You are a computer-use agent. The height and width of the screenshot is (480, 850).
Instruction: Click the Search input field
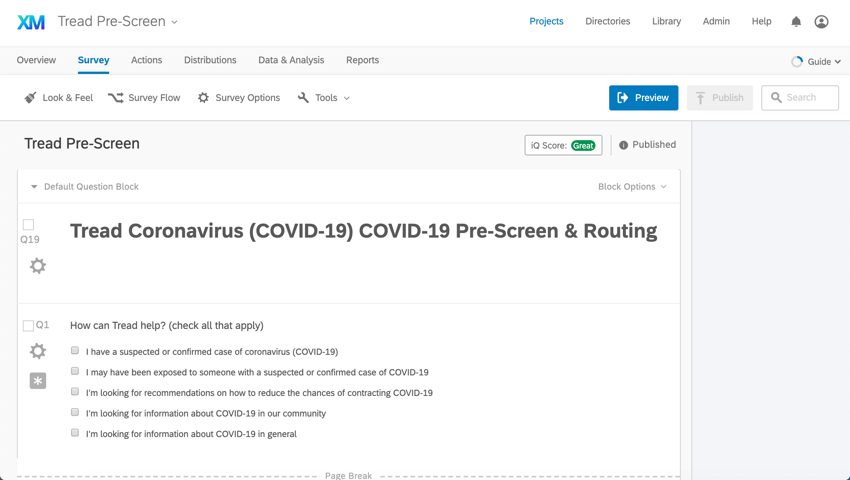click(800, 98)
